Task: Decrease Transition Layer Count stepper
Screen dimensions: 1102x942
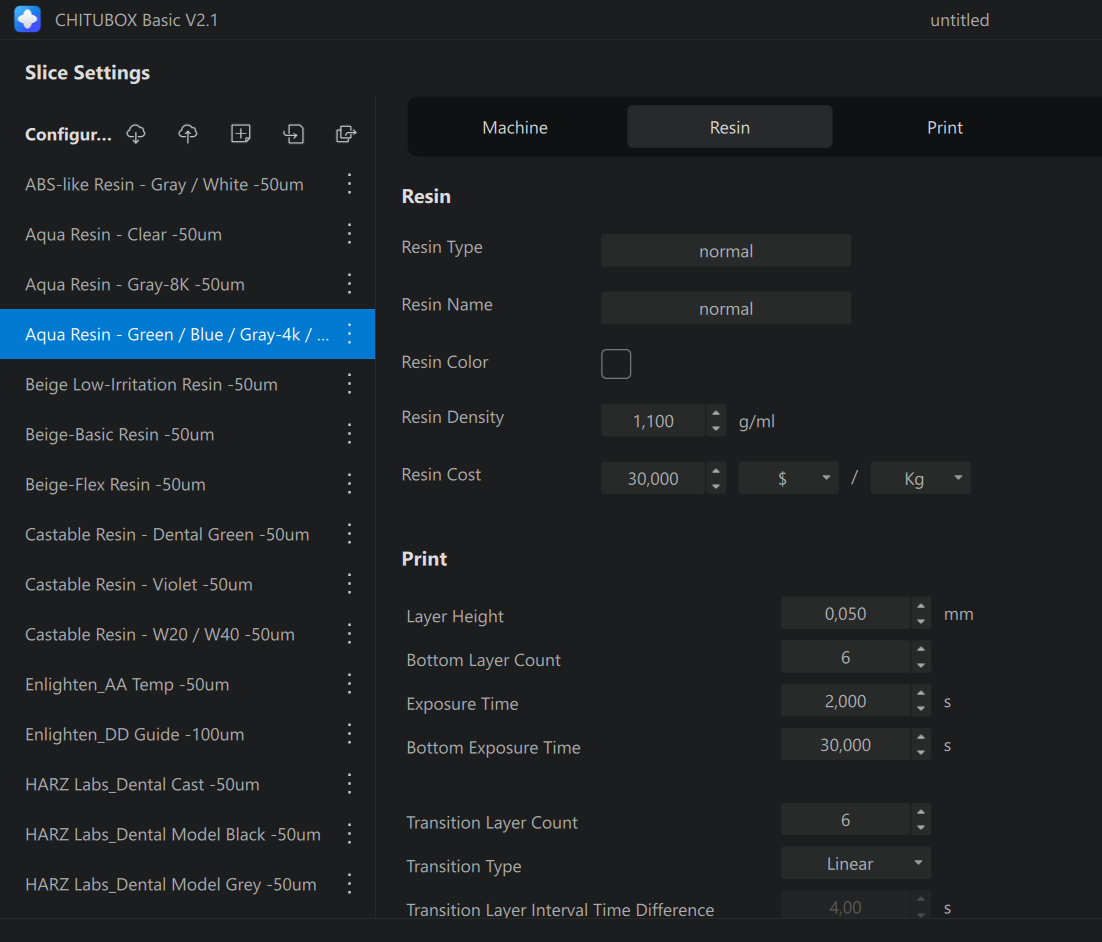Action: coord(921,827)
